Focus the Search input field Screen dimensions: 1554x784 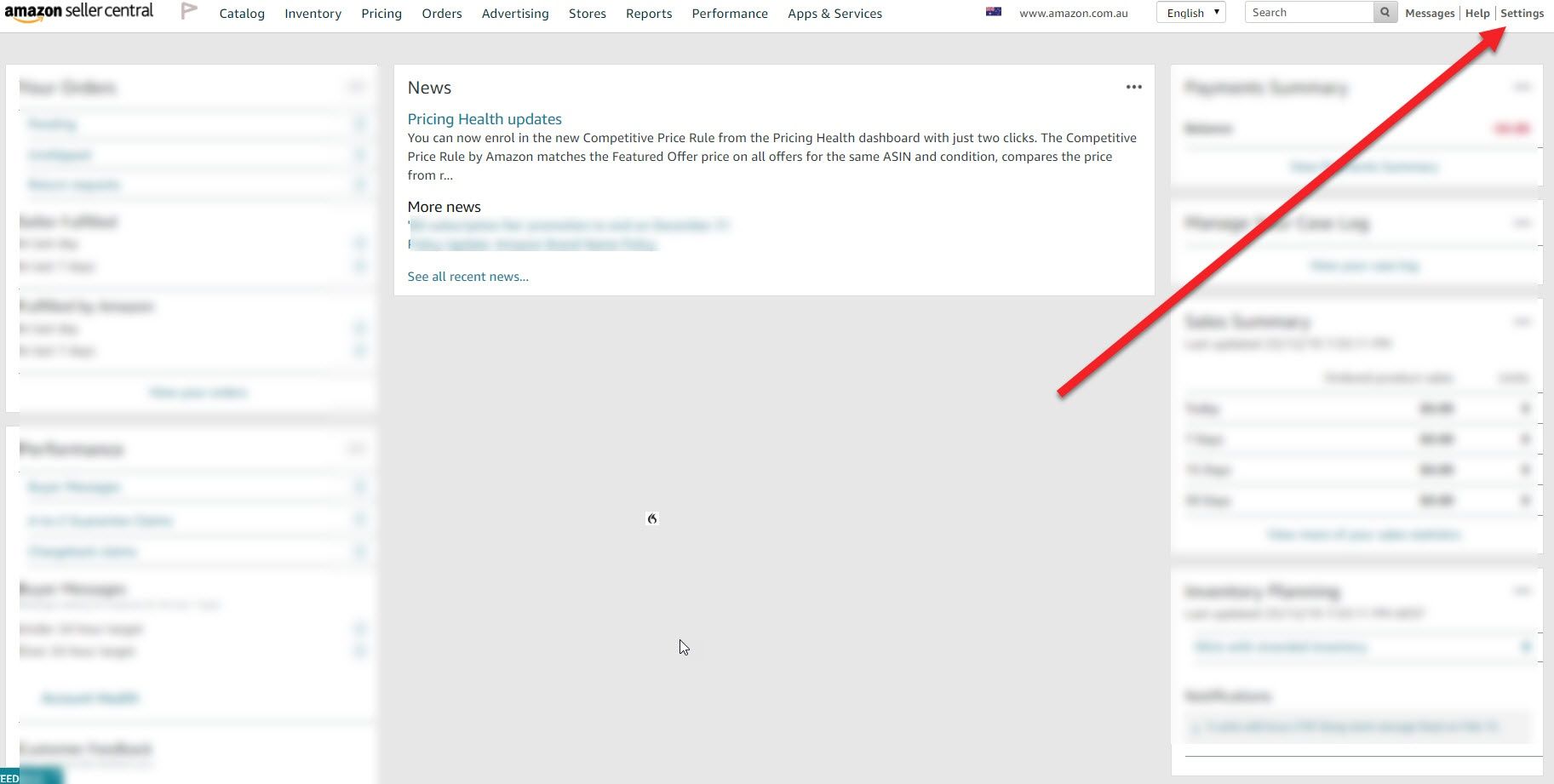1309,12
